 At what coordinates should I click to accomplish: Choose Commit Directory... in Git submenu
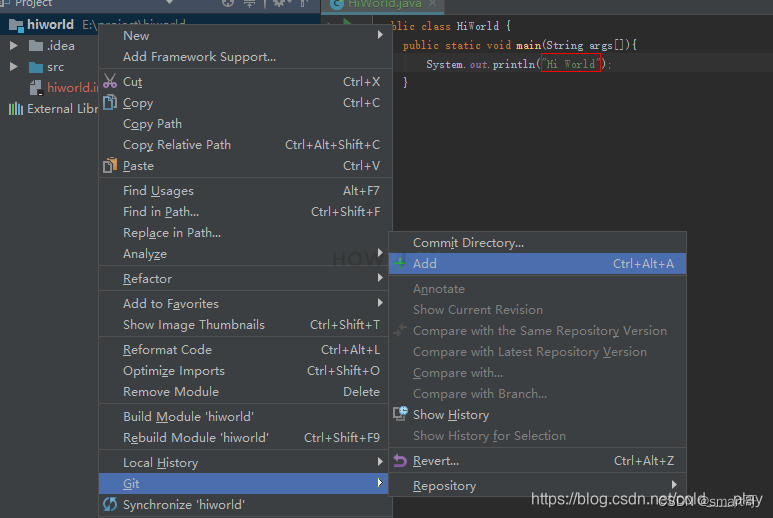pos(537,242)
